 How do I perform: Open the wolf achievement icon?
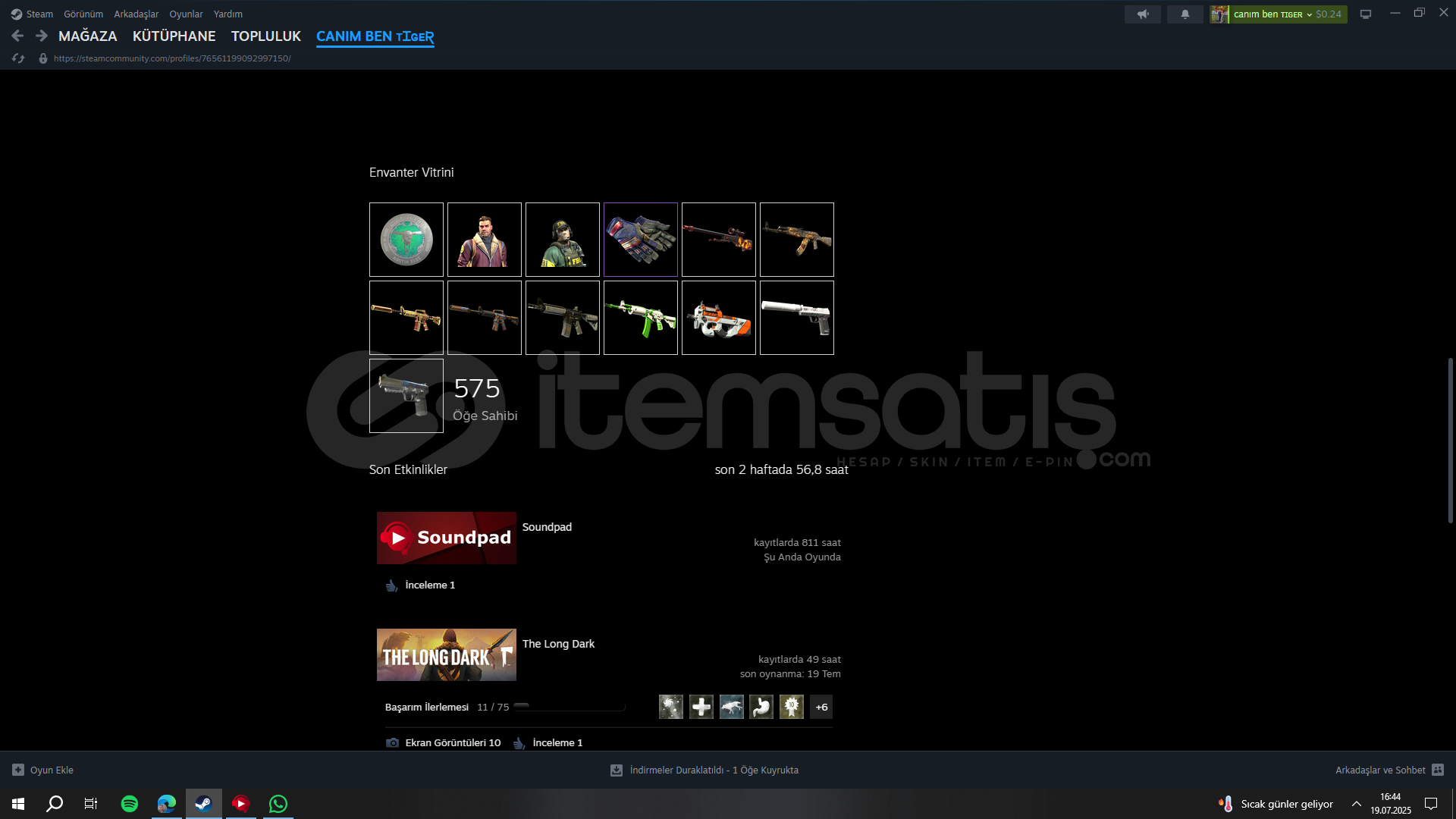coord(732,707)
